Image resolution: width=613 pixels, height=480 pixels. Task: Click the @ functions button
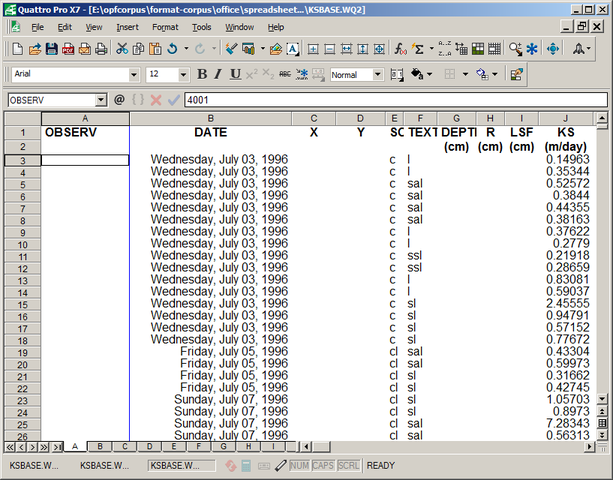coord(119,100)
